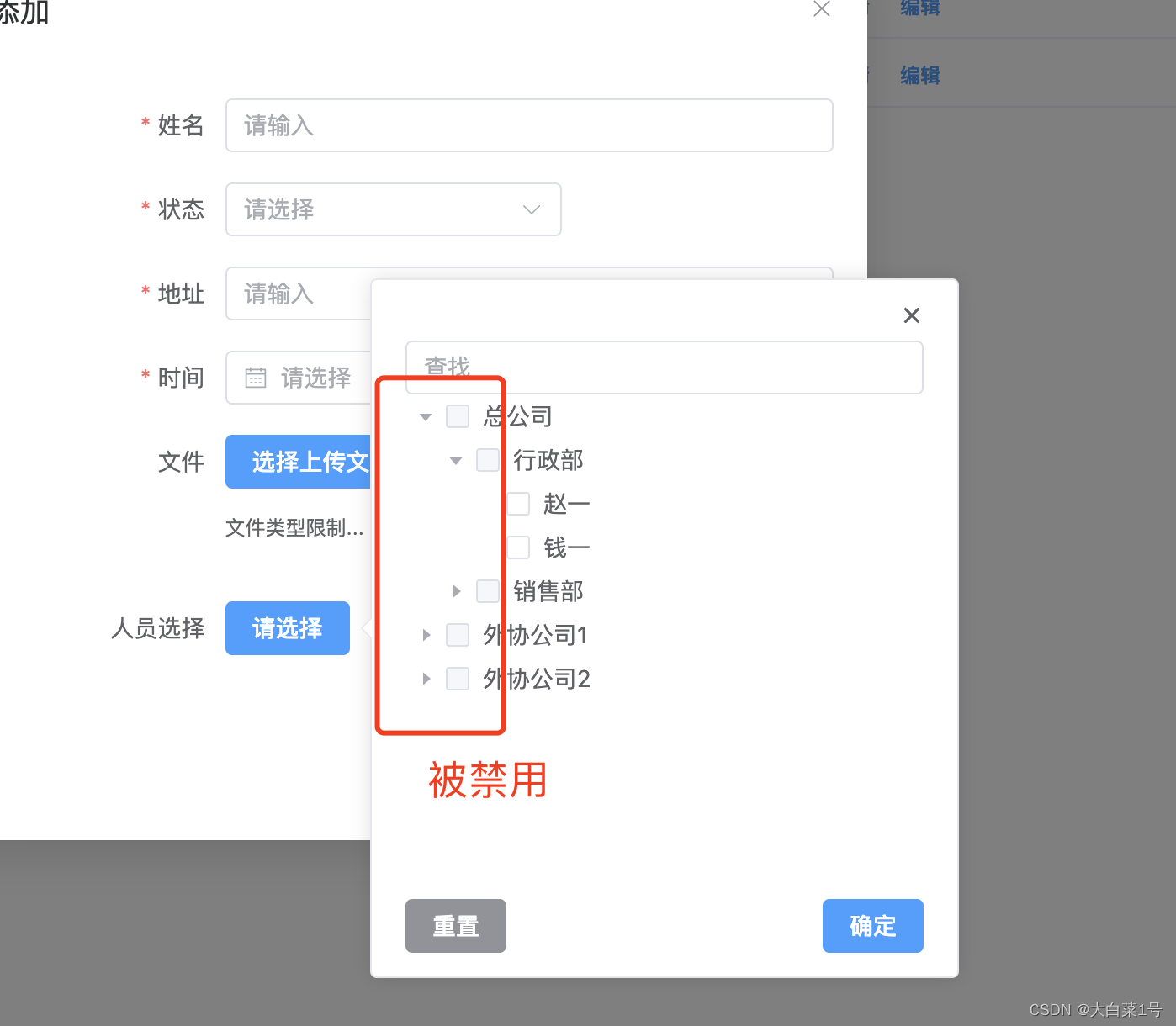Collapse the 总公司 tree node

pyautogui.click(x=425, y=415)
